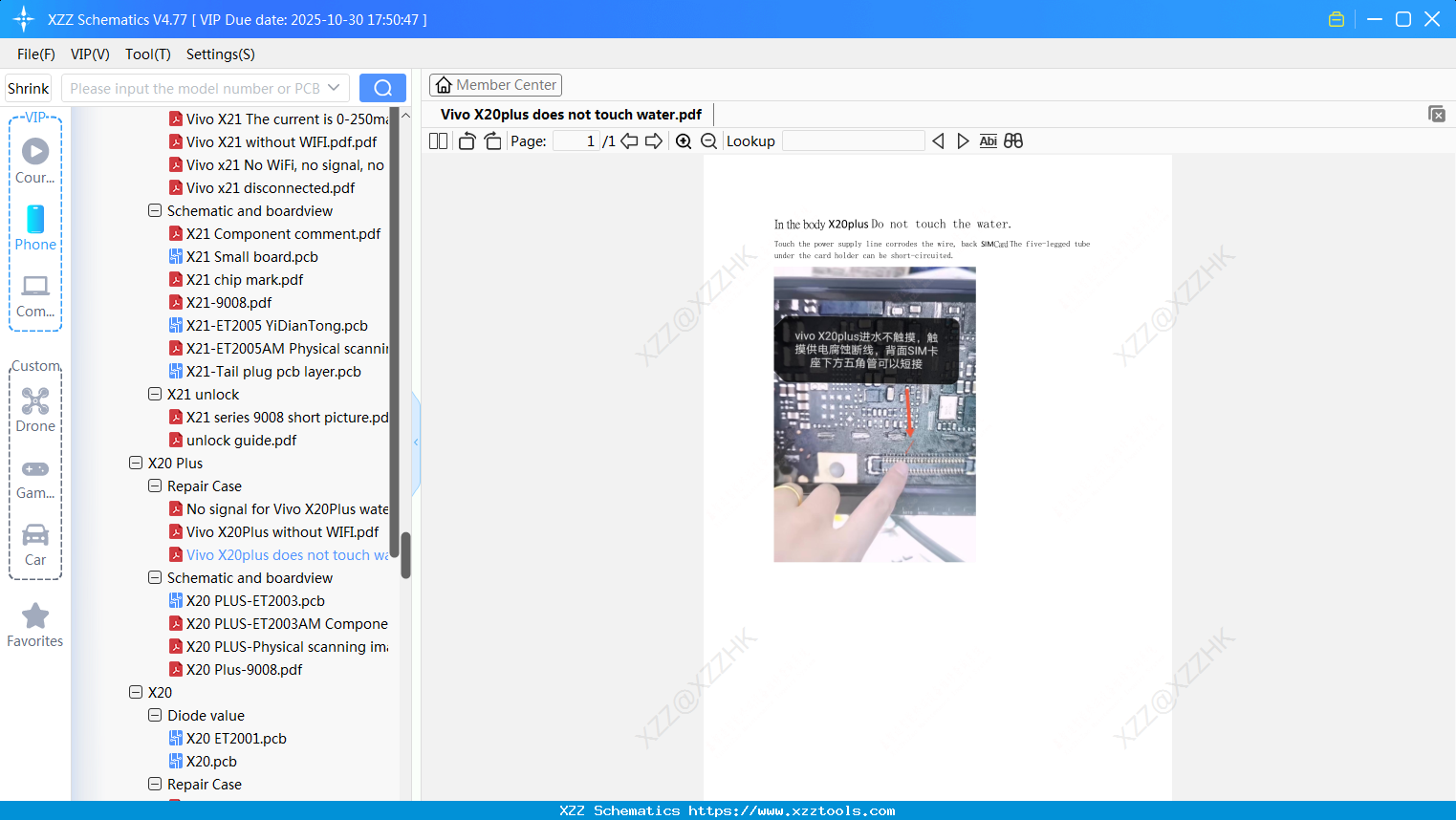Open the Course section in sidebar
1456x820 pixels.
point(35,161)
